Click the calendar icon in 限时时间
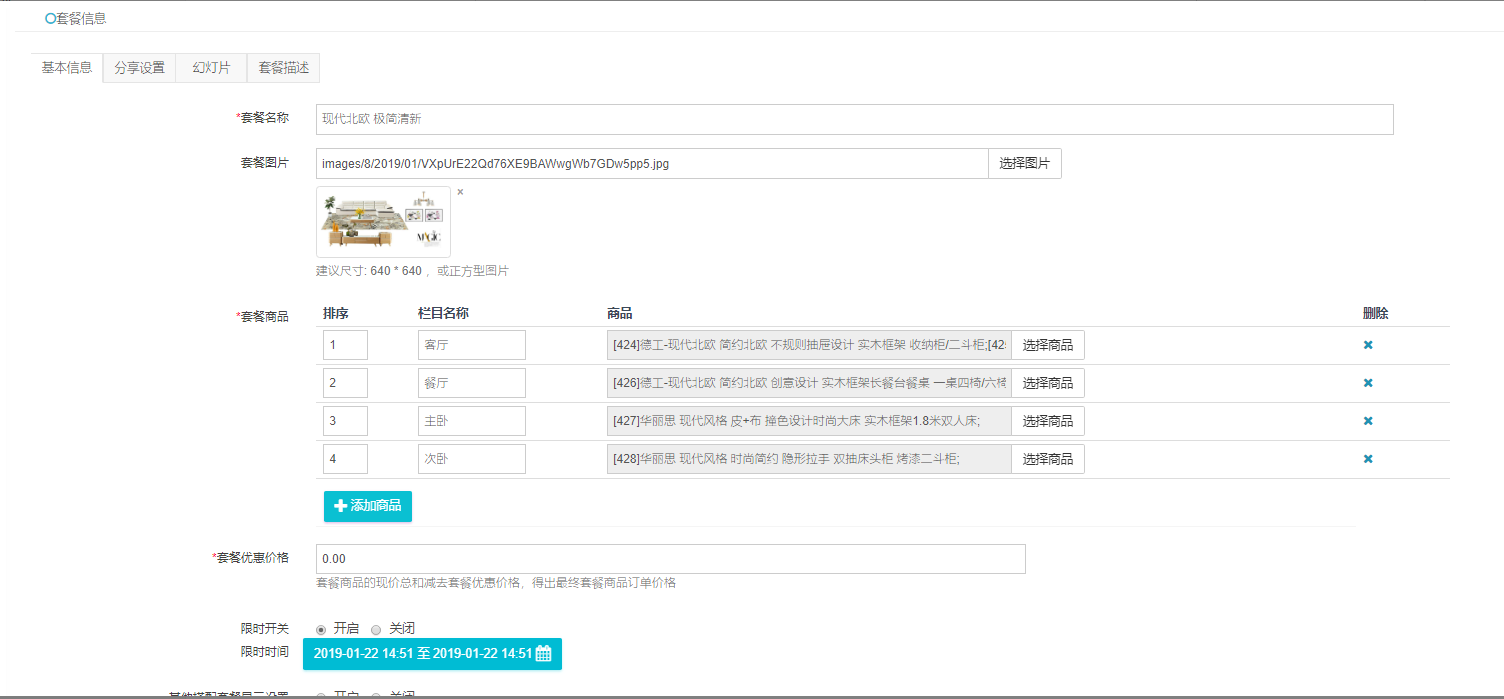Viewport: 1504px width, 699px height. pyautogui.click(x=543, y=654)
